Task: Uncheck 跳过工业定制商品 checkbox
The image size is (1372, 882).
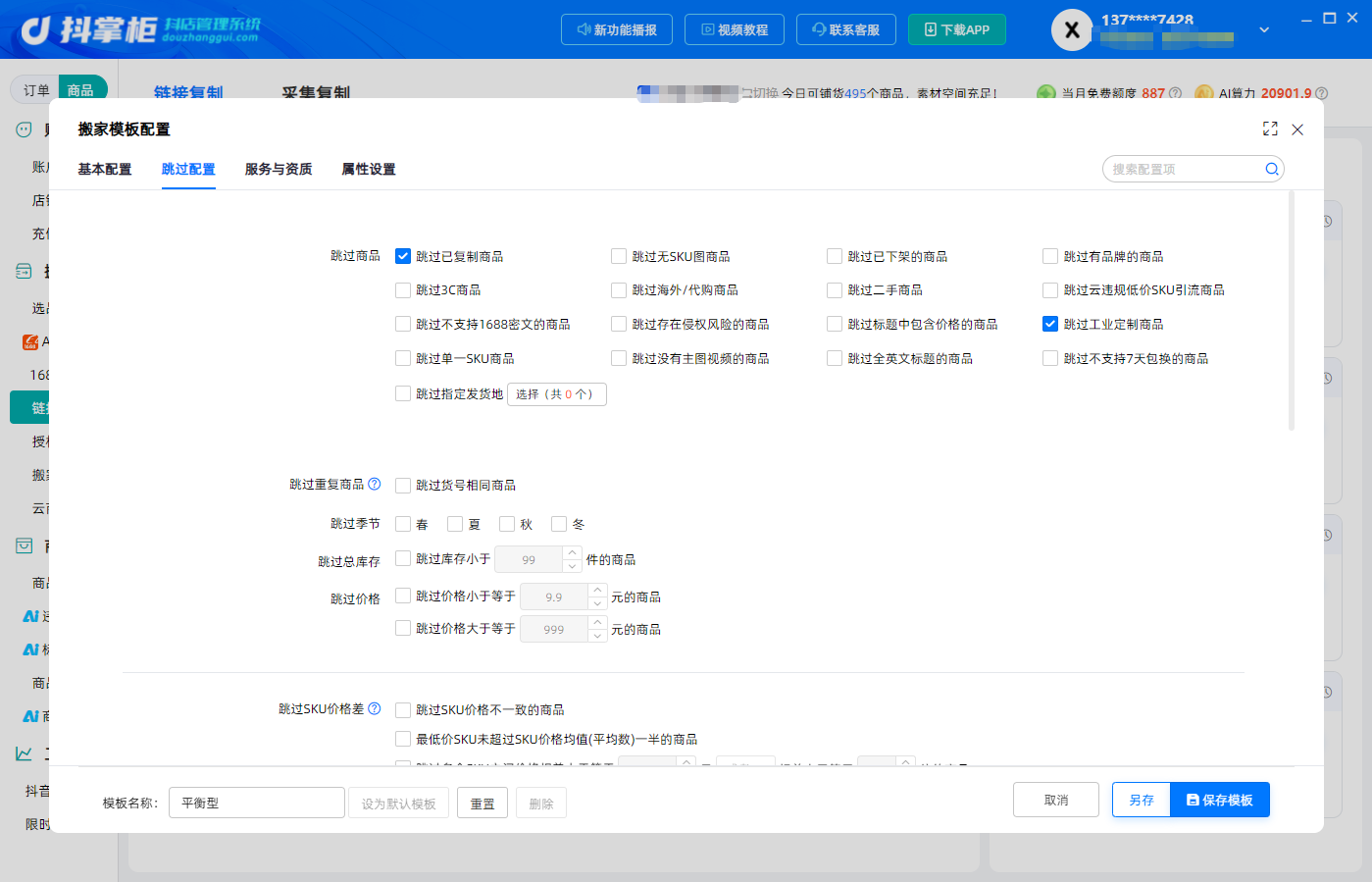Action: coord(1050,324)
